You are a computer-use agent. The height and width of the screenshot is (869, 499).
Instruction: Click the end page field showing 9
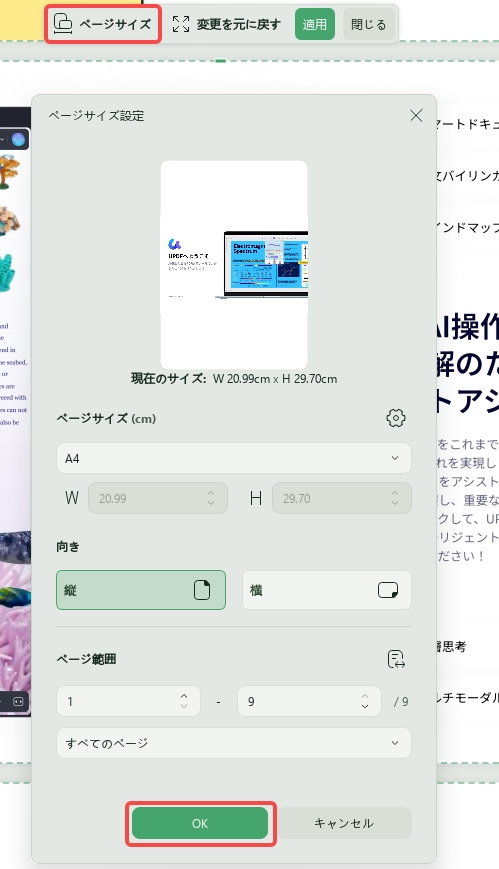[x=309, y=701]
